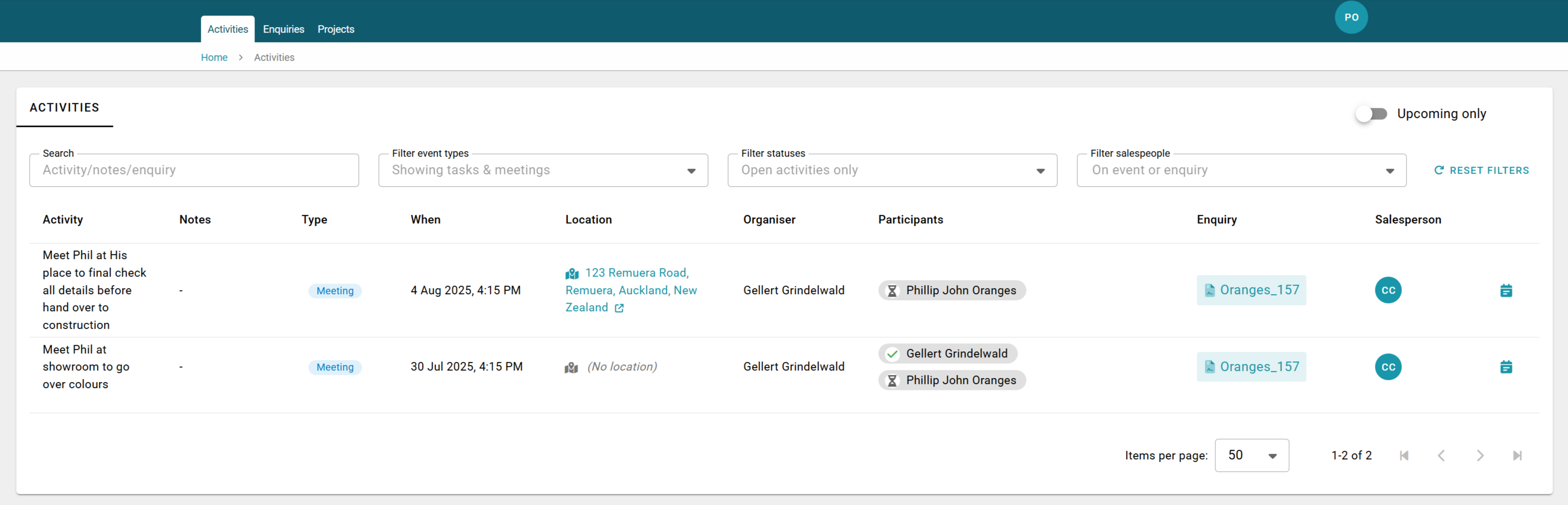This screenshot has height=505, width=1568.
Task: Open Oranges_157 enquiry in the 30 Jul row
Action: (1251, 367)
